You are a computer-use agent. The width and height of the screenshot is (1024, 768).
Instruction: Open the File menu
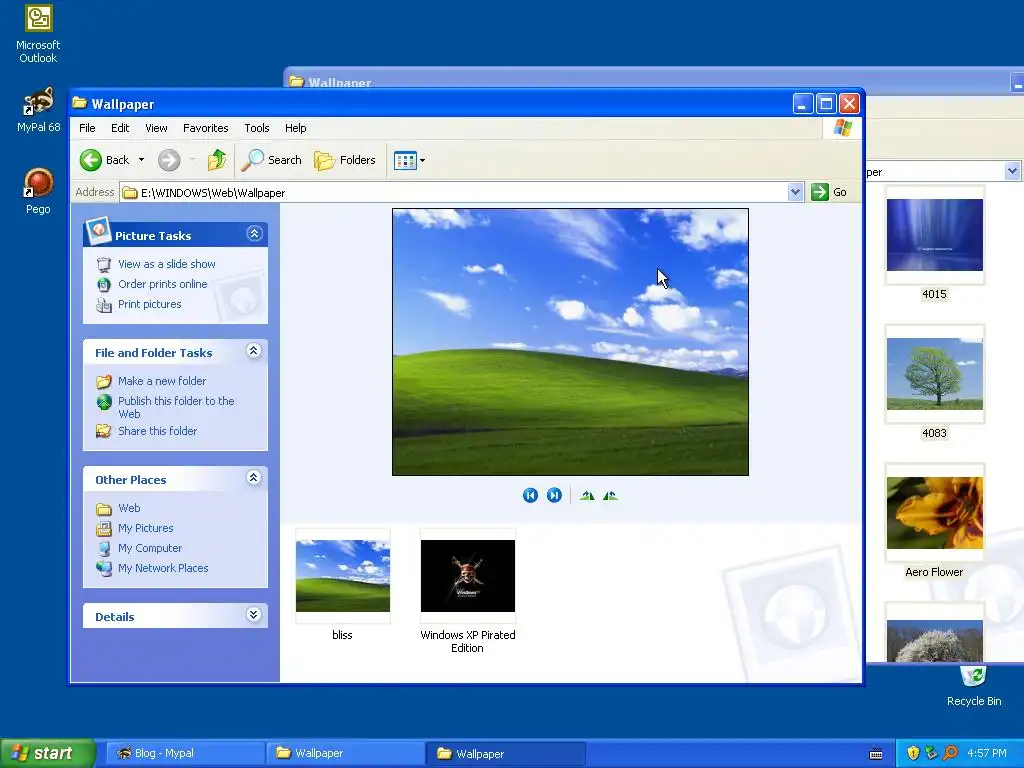pos(87,128)
